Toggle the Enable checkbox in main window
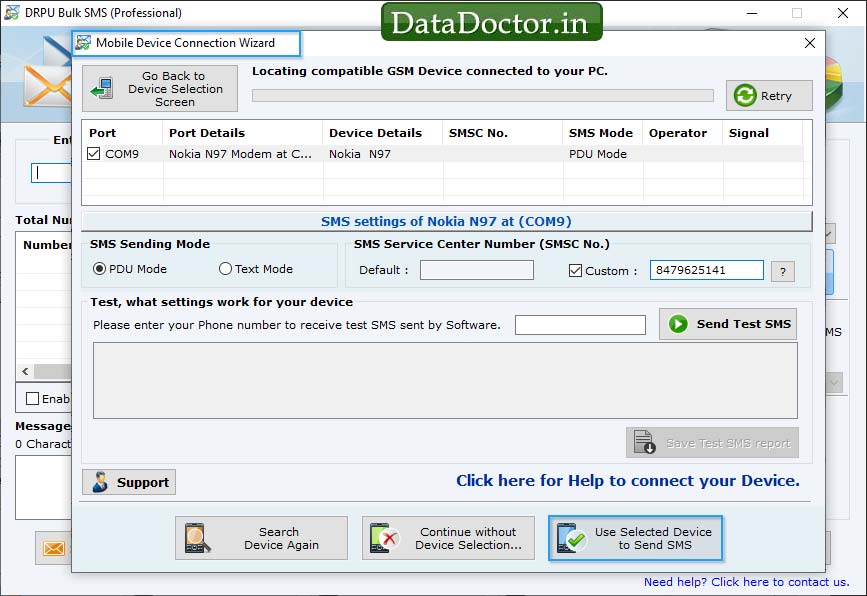867x596 pixels. tap(33, 399)
